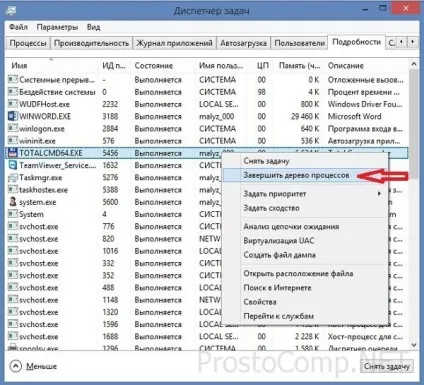Switch to the Журнал приложений tab

(174, 43)
